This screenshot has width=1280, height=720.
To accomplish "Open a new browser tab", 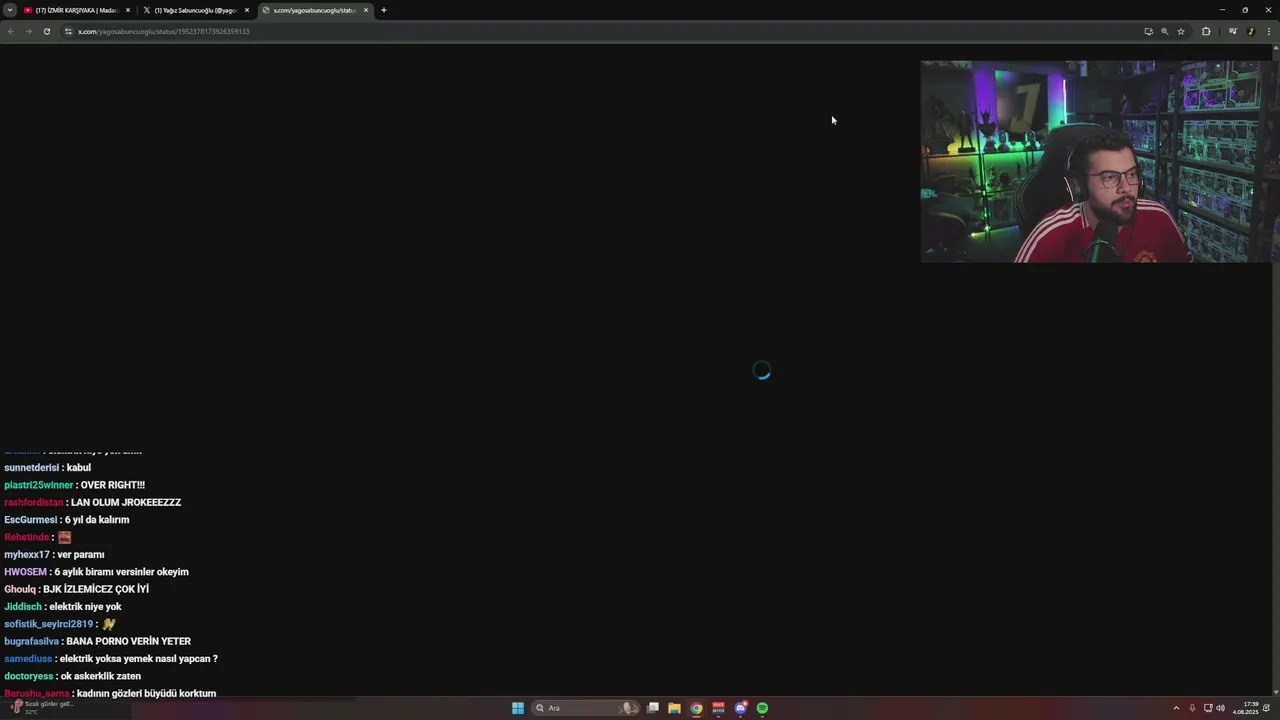I will pos(384,10).
